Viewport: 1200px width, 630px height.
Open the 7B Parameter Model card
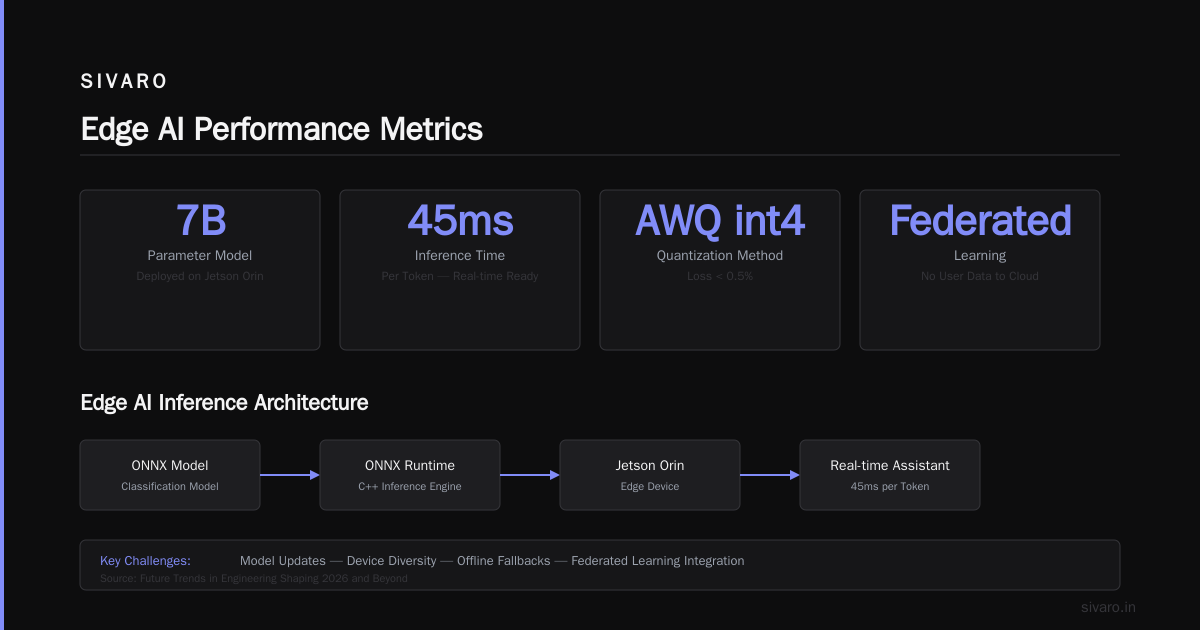[200, 270]
